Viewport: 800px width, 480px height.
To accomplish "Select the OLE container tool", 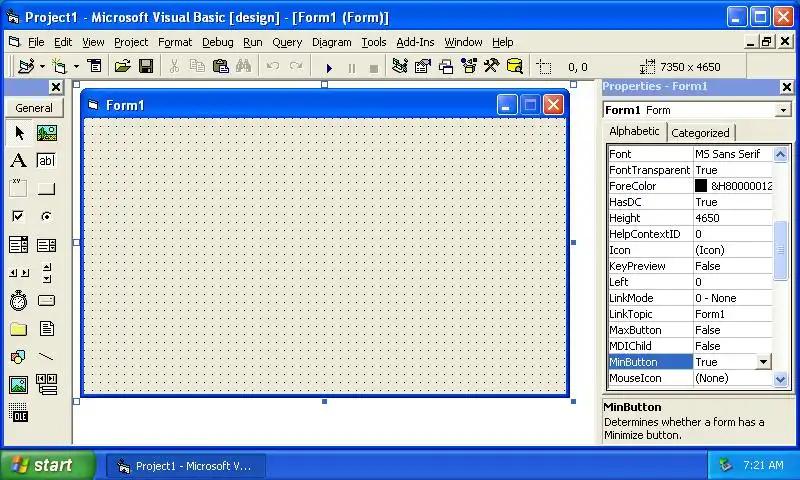I will pyautogui.click(x=19, y=412).
